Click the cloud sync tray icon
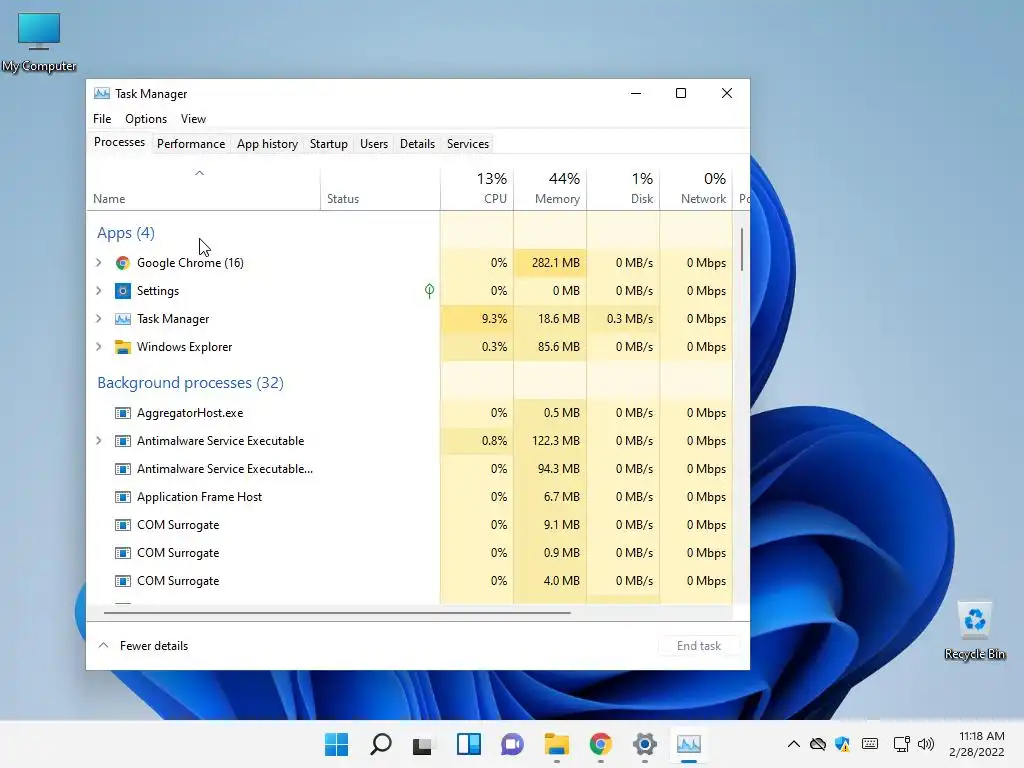This screenshot has height=768, width=1024. click(818, 744)
